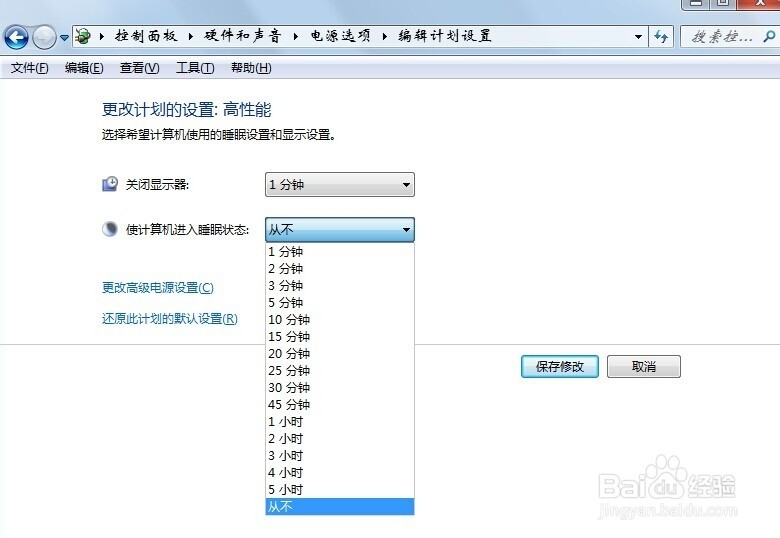Open the 帮助(H) menu

(251, 68)
